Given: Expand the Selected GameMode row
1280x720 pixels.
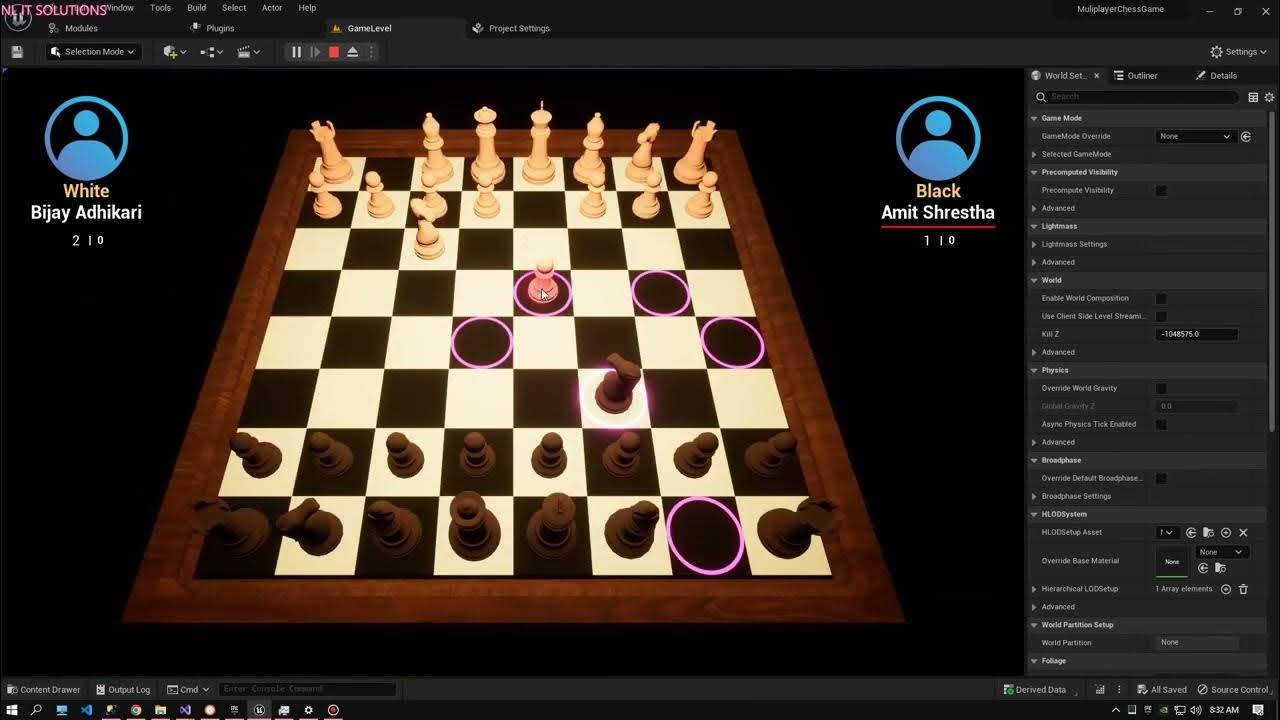Looking at the screenshot, I should tap(1034, 154).
